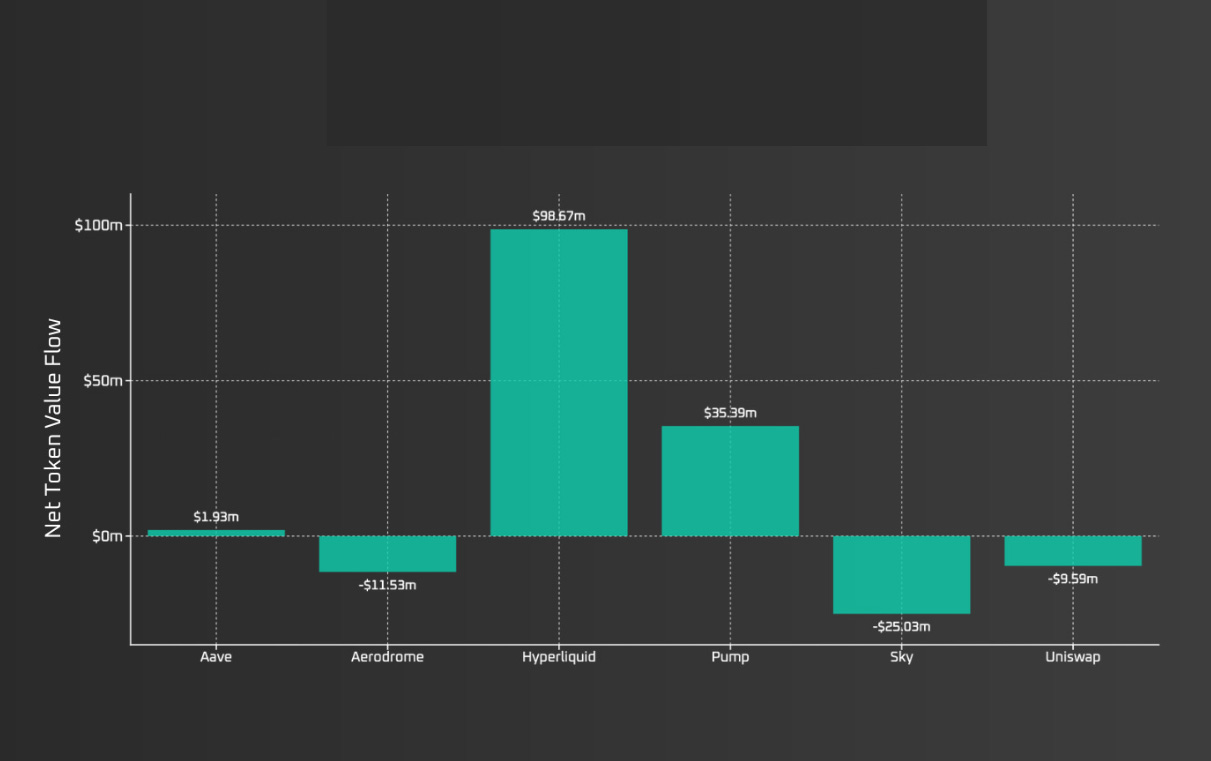Click the $1.93m value label

(x=216, y=517)
